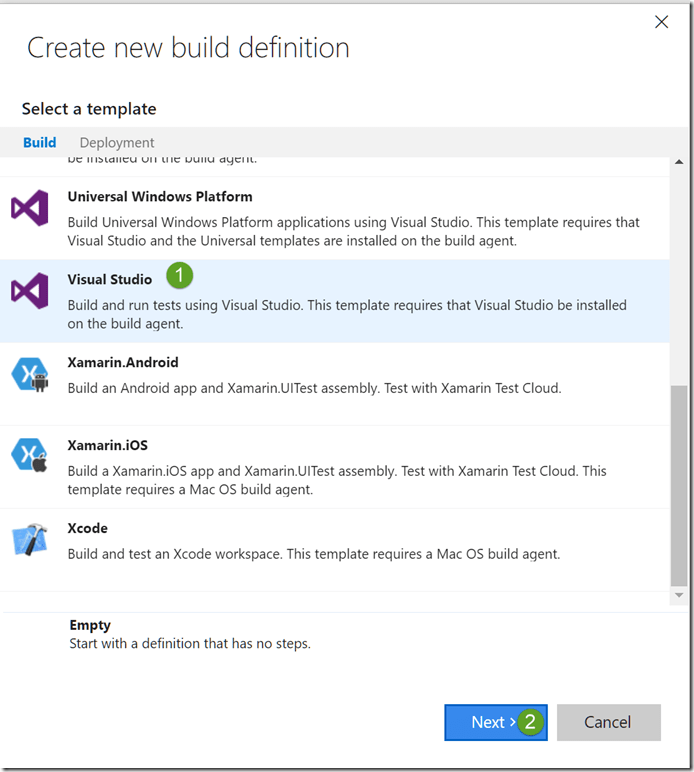The image size is (694, 772).
Task: Click the Xamarin.iOS hexagon icon
Action: click(30, 456)
